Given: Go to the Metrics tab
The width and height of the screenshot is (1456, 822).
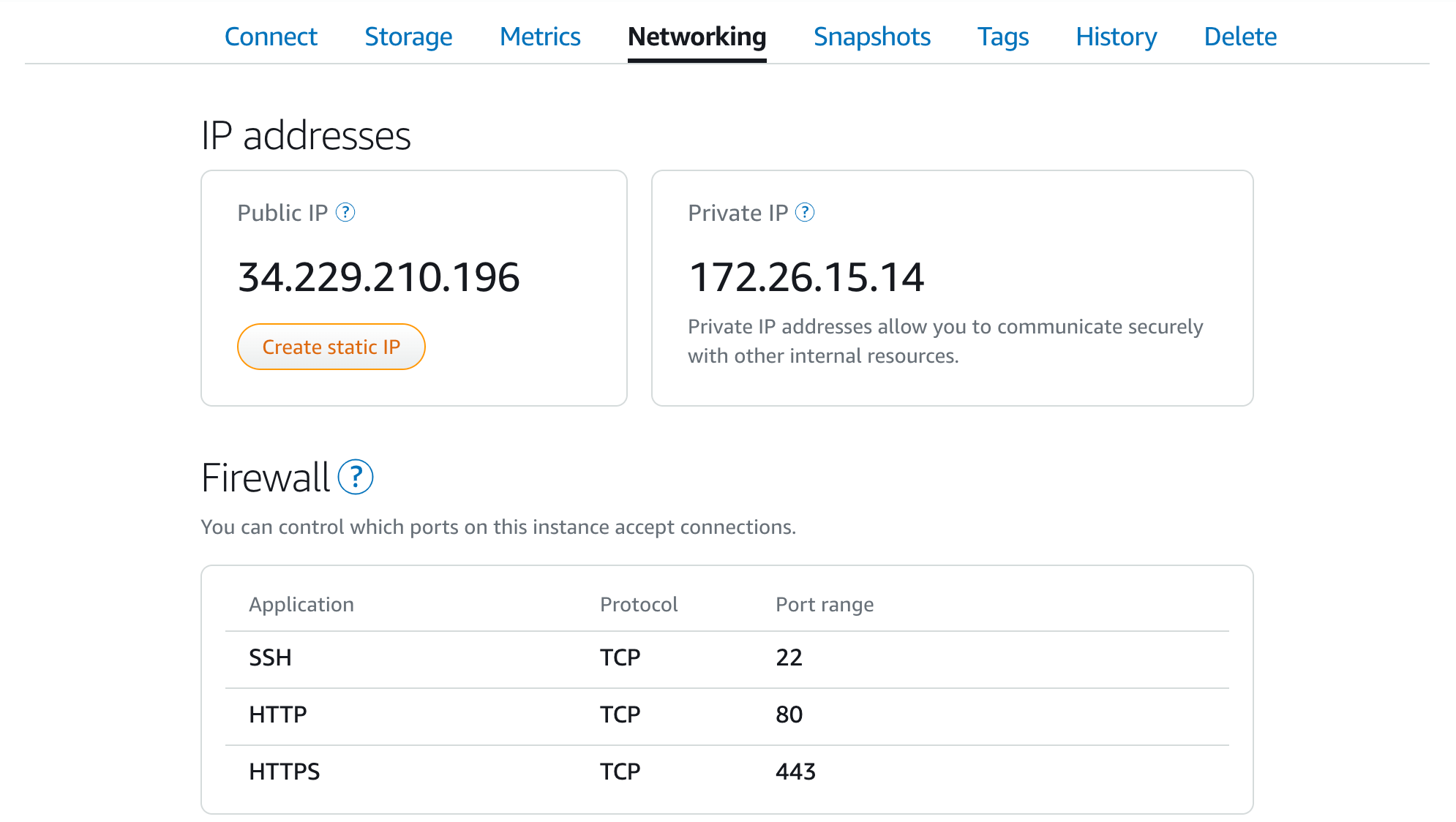Looking at the screenshot, I should point(540,37).
